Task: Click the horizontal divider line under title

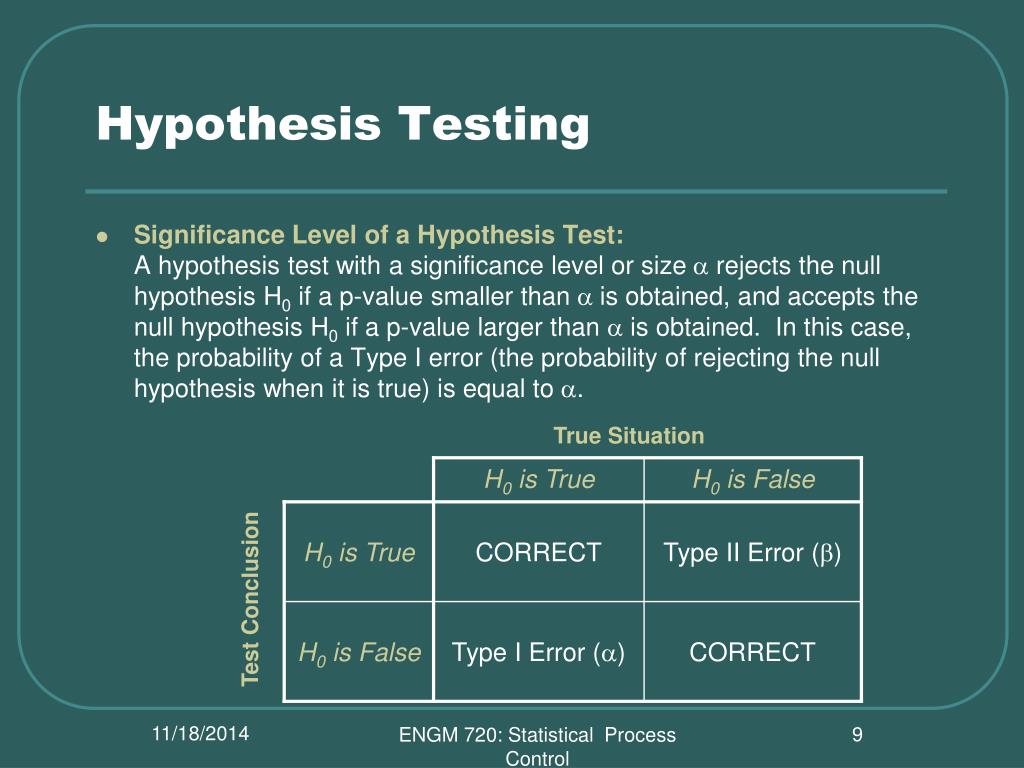Action: coord(516,191)
